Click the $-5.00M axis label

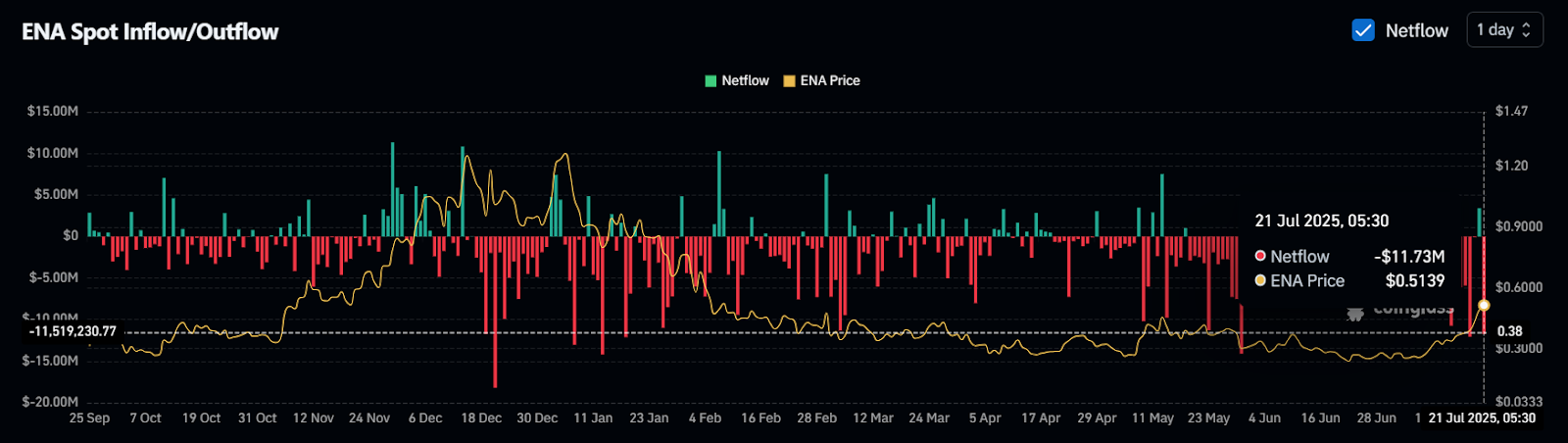coord(54,277)
